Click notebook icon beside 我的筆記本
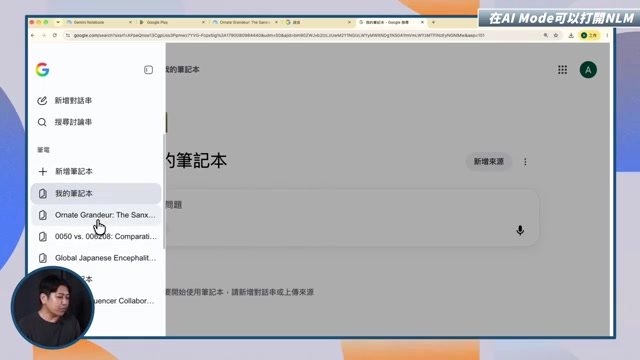Viewport: 640px width, 360px height. [x=42, y=193]
